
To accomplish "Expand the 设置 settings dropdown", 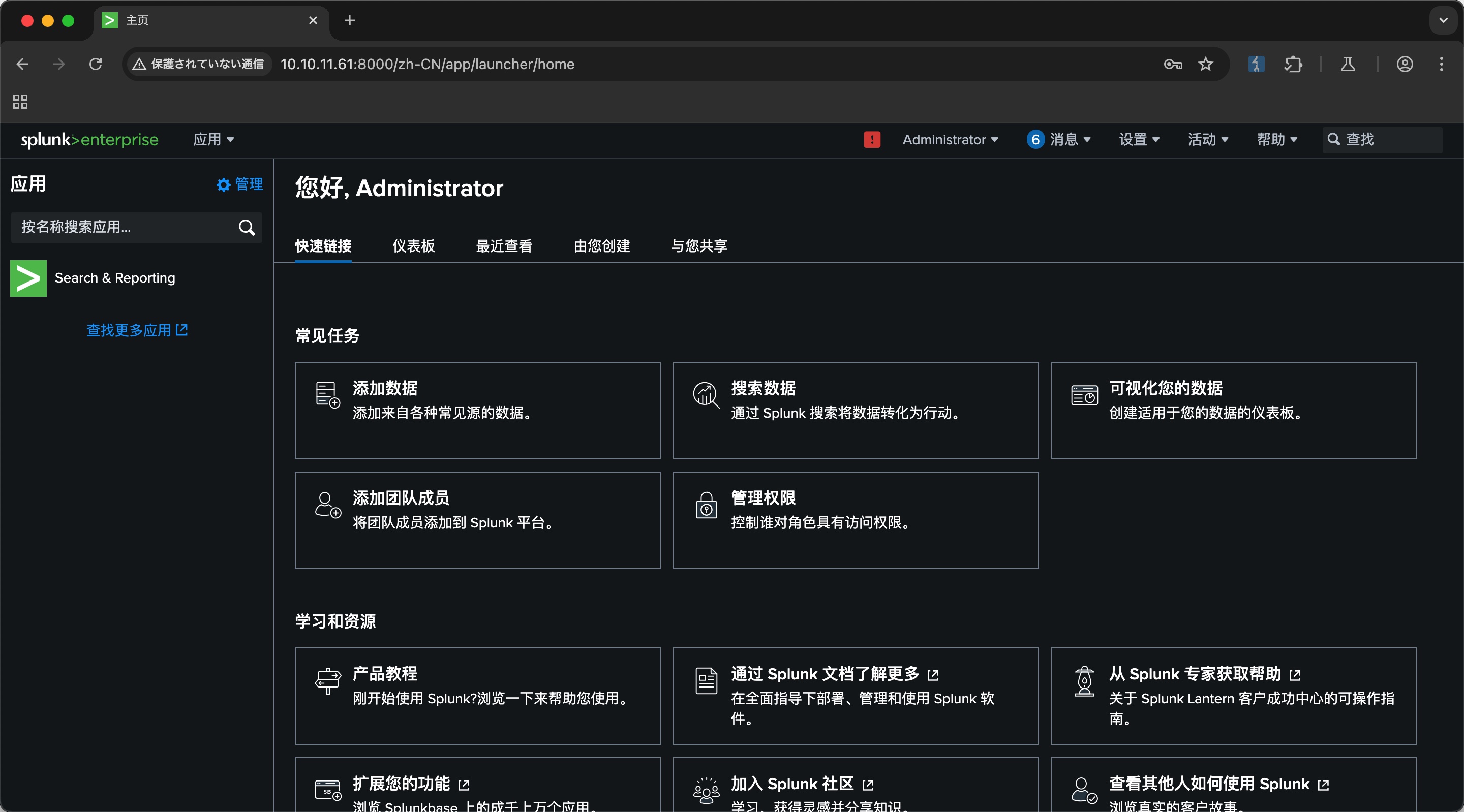I will [1138, 139].
